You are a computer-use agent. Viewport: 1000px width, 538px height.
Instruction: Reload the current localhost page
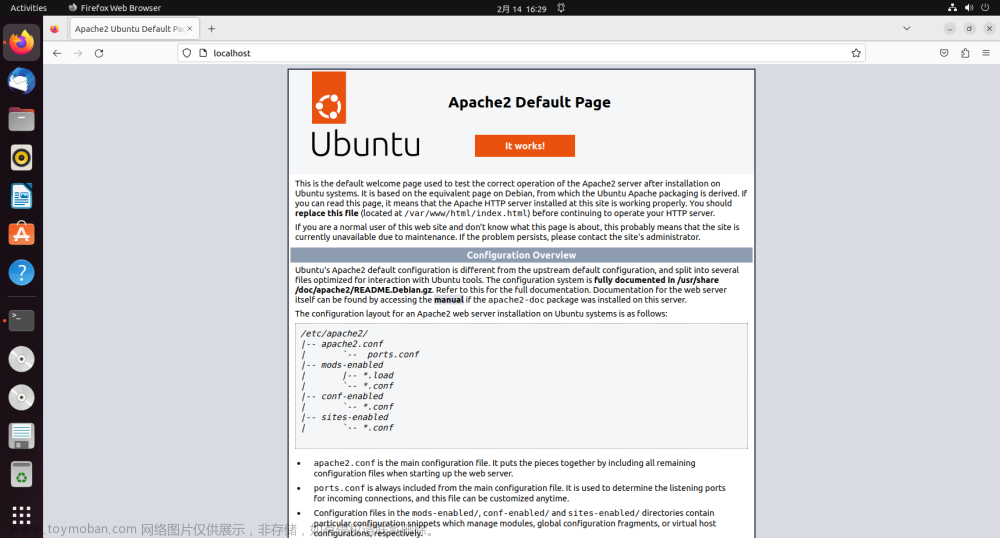pyautogui.click(x=99, y=53)
